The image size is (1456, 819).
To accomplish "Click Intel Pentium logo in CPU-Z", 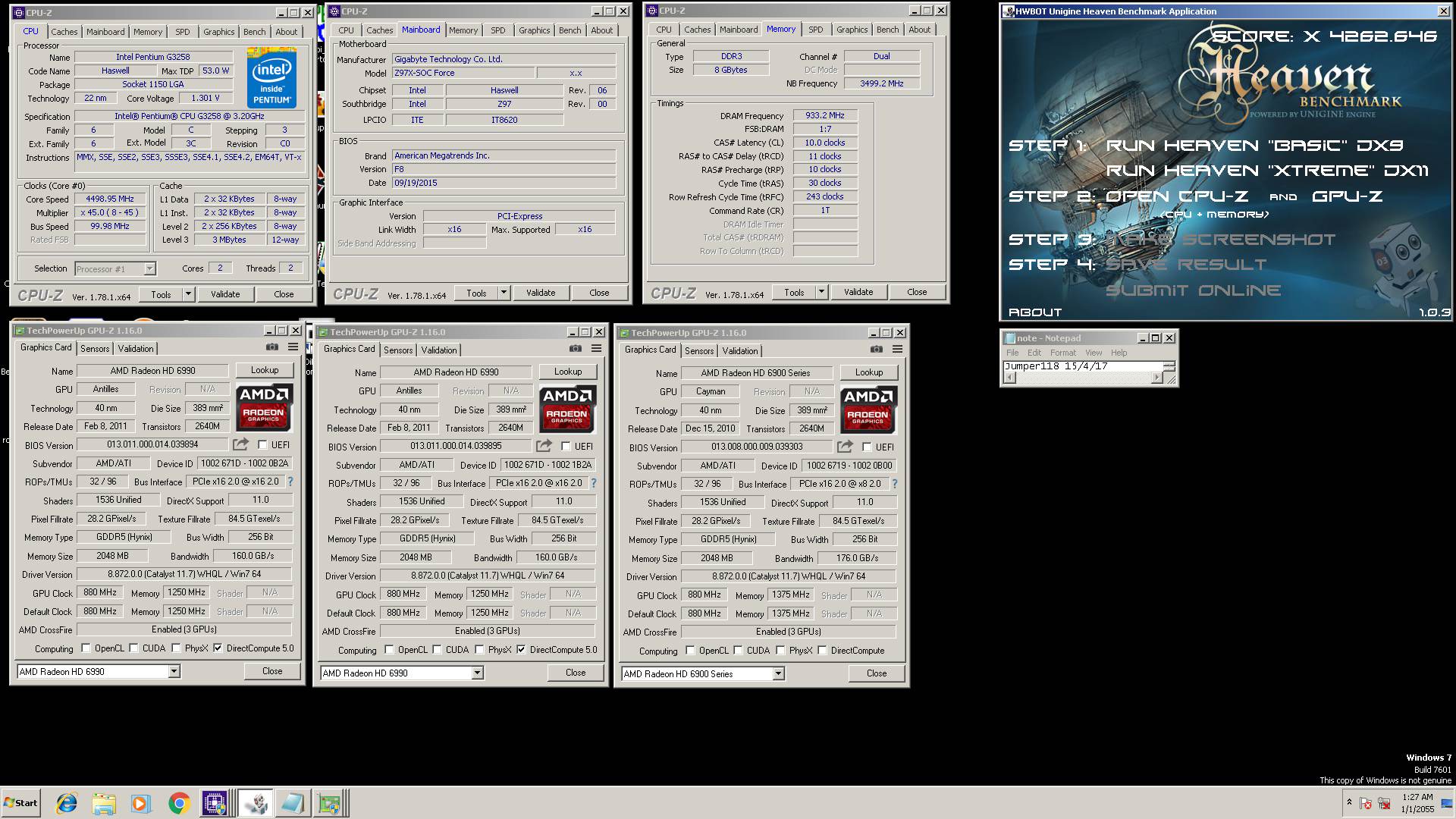I will [271, 78].
